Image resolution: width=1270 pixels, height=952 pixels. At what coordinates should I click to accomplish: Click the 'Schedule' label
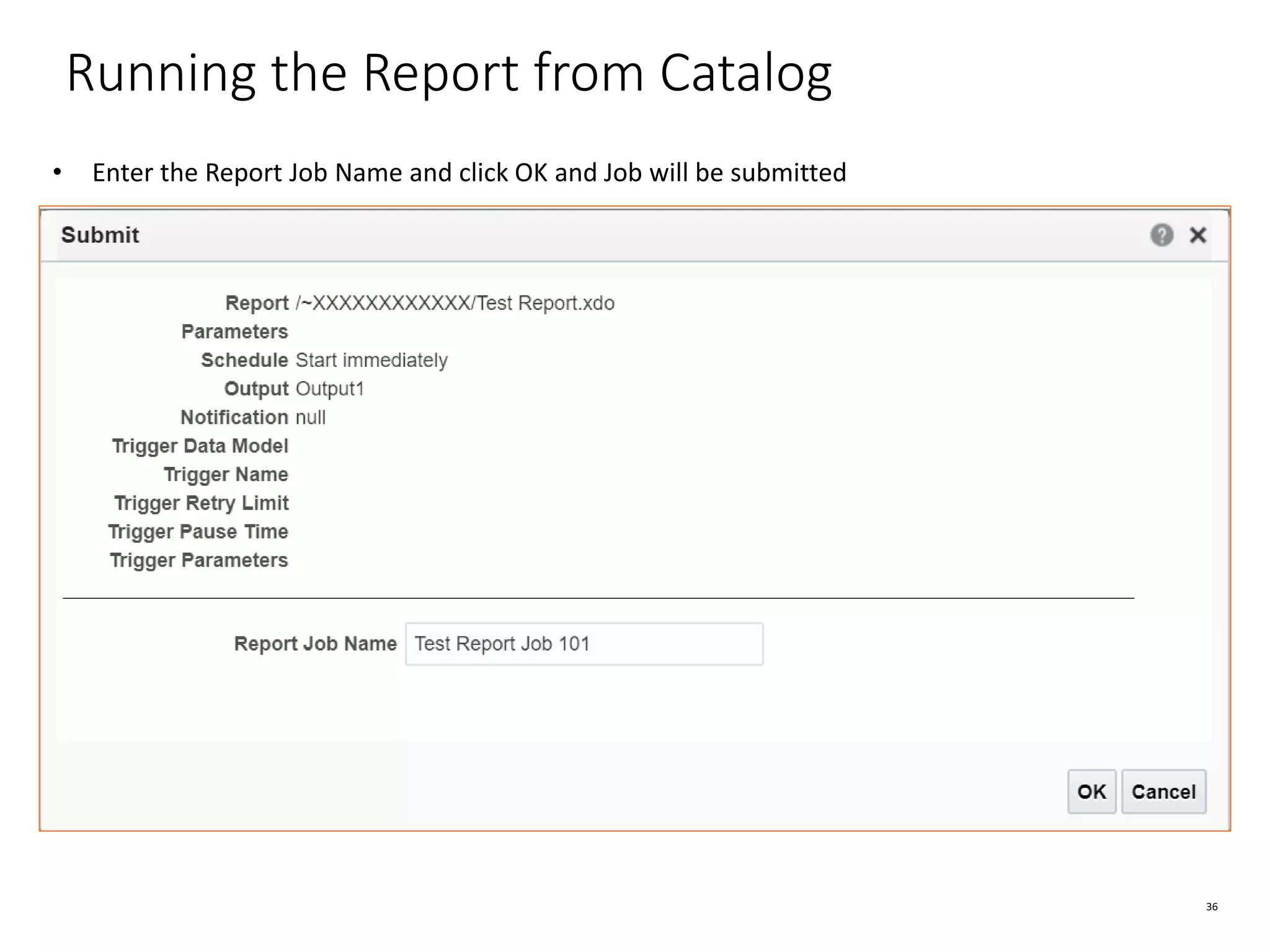[x=244, y=360]
